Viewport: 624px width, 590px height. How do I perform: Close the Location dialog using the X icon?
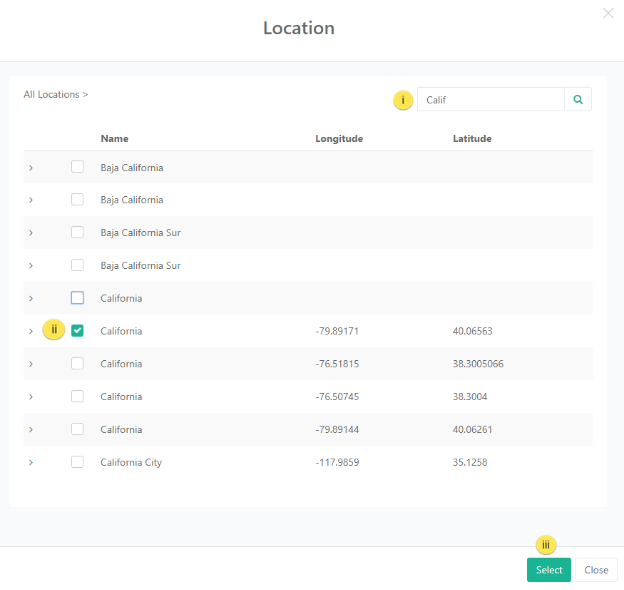pos(608,13)
